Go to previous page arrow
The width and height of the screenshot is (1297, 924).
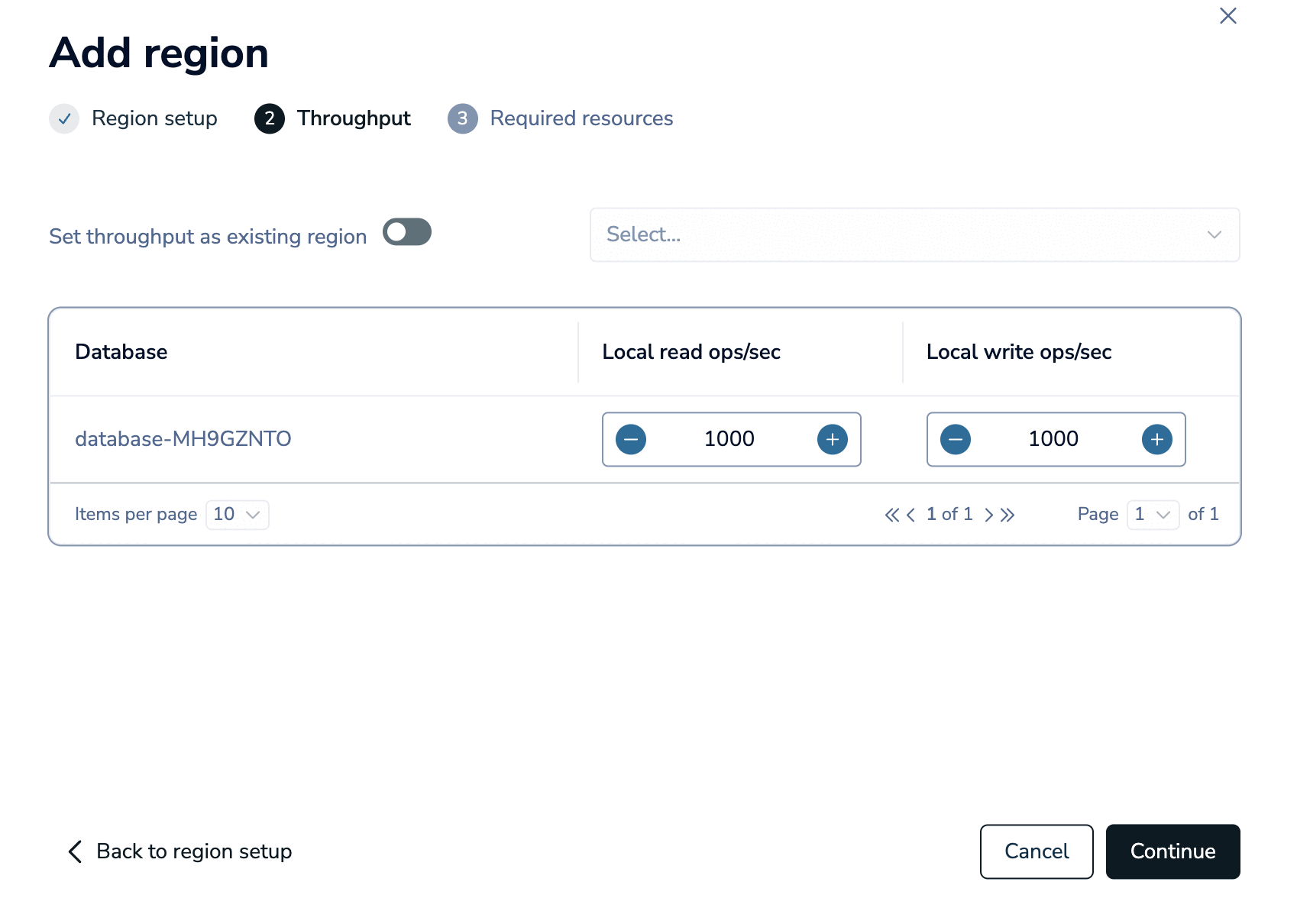[910, 515]
